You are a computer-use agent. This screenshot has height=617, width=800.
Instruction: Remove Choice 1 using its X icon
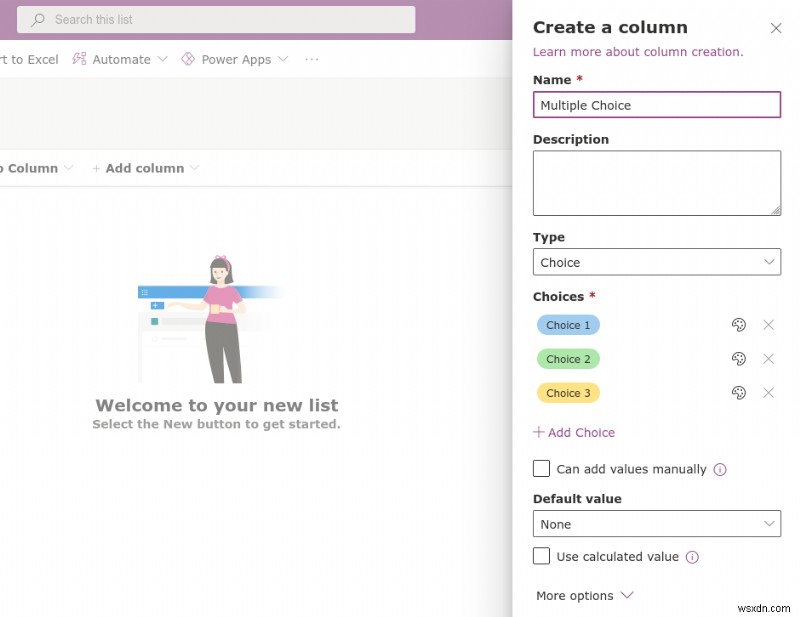[x=769, y=325]
